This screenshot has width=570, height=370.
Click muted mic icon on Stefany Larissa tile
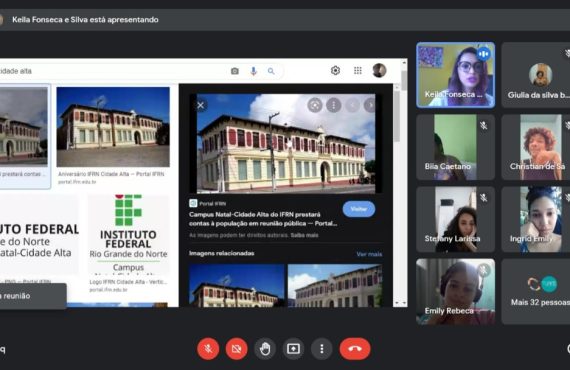483,198
